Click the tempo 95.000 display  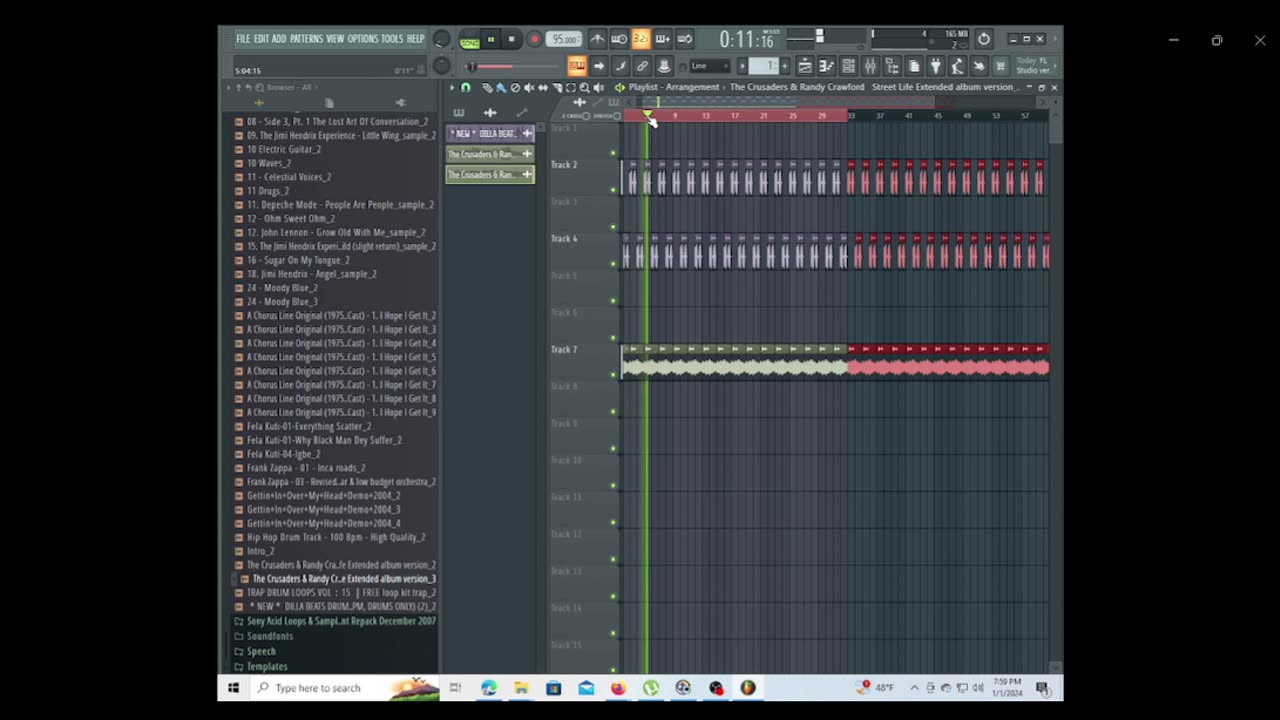coord(564,39)
